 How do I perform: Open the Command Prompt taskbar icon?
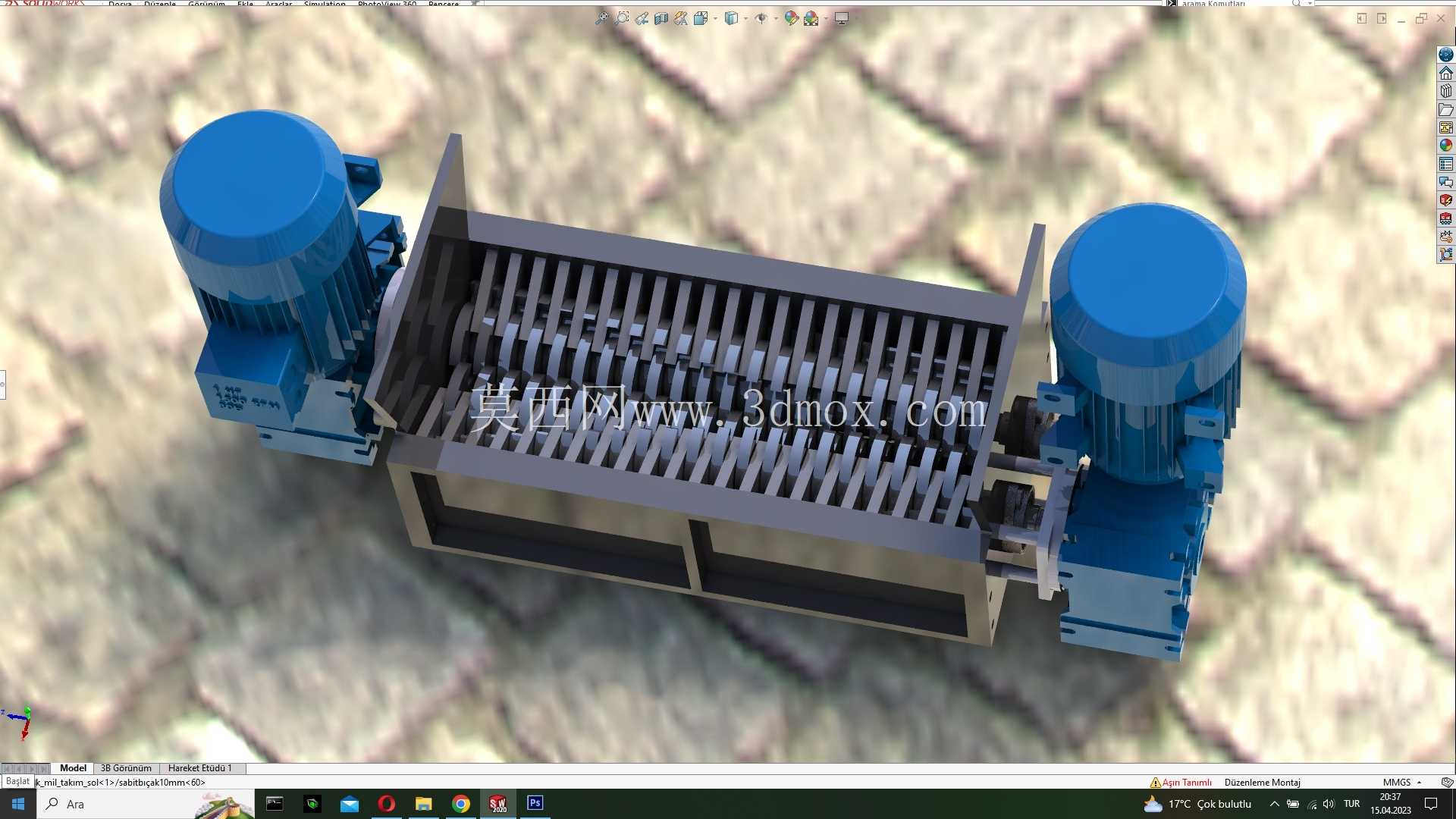pyautogui.click(x=275, y=804)
